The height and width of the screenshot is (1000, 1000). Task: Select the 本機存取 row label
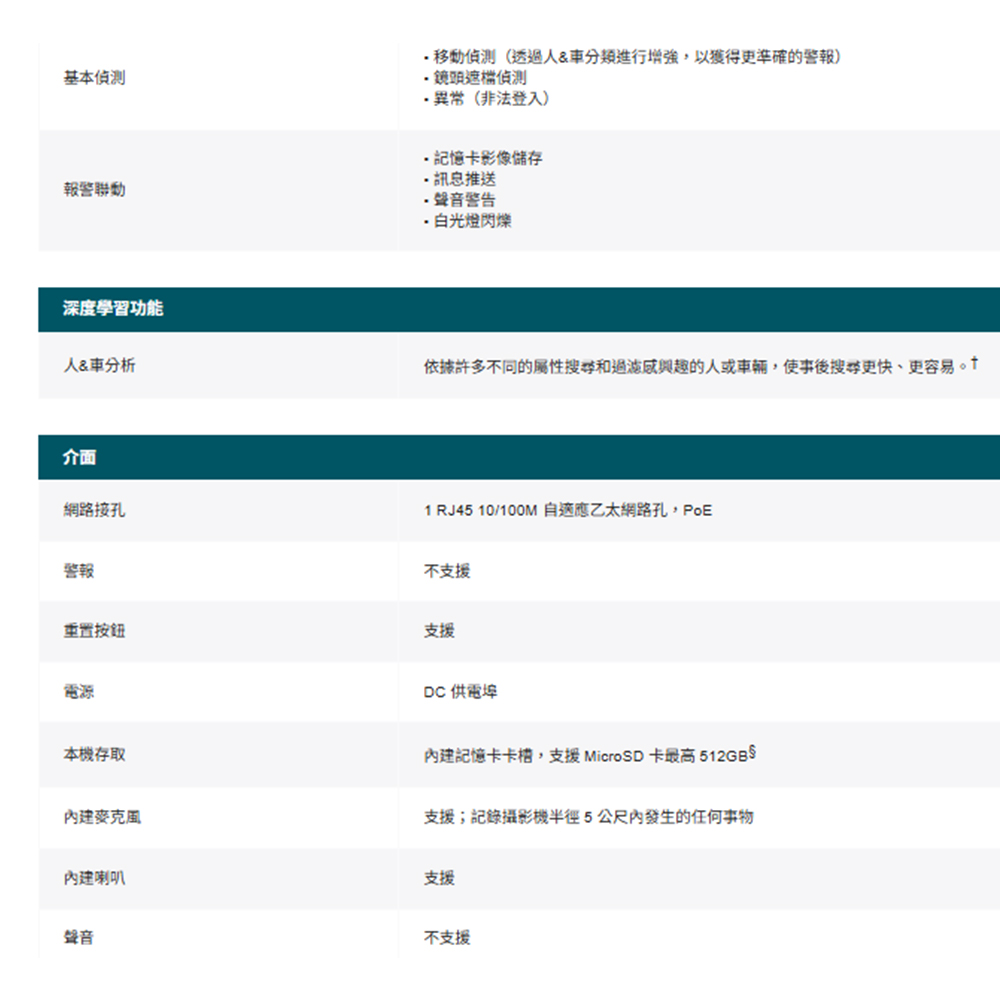(x=95, y=755)
